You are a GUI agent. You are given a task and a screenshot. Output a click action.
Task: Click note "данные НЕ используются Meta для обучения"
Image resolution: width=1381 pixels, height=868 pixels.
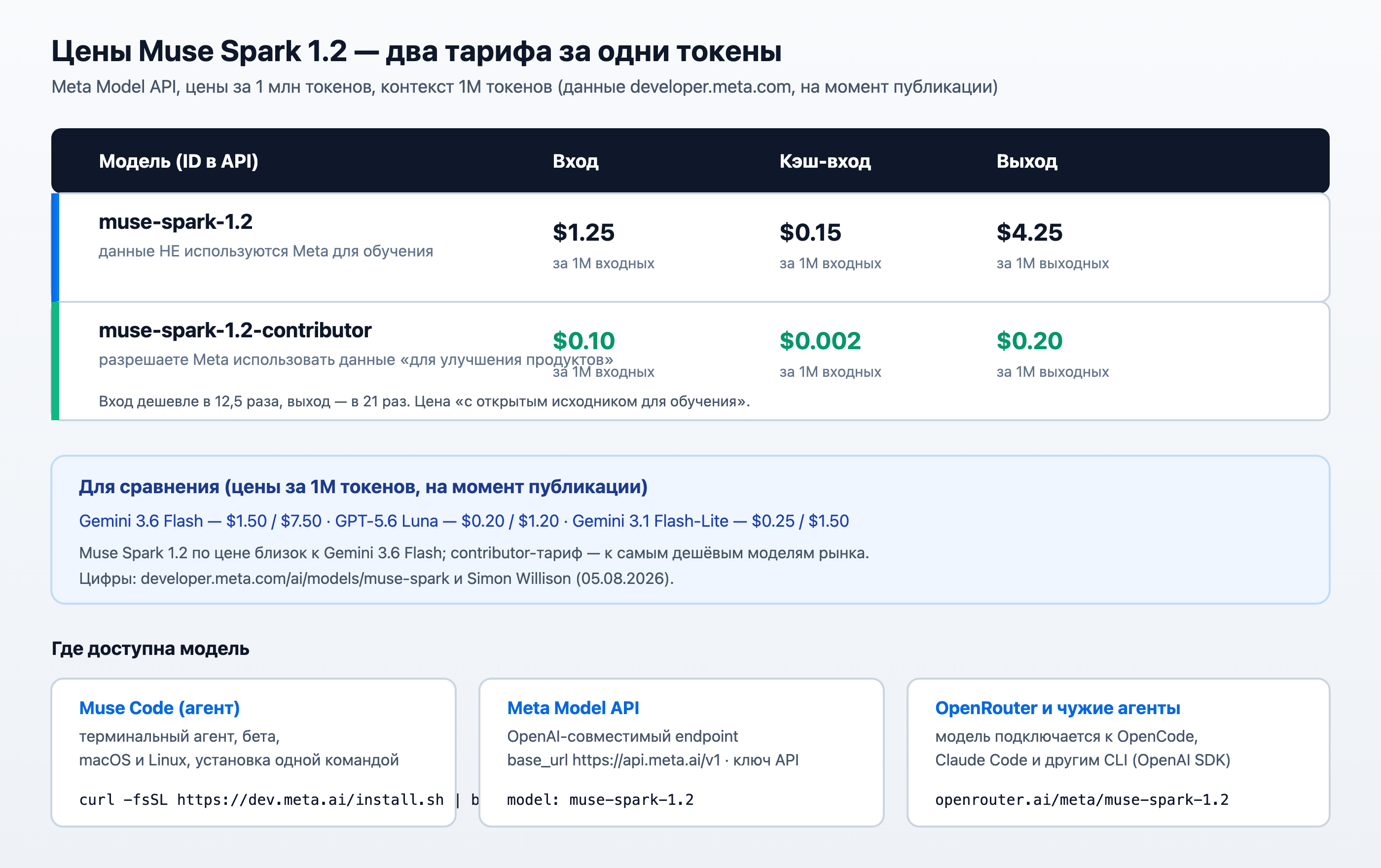(265, 251)
